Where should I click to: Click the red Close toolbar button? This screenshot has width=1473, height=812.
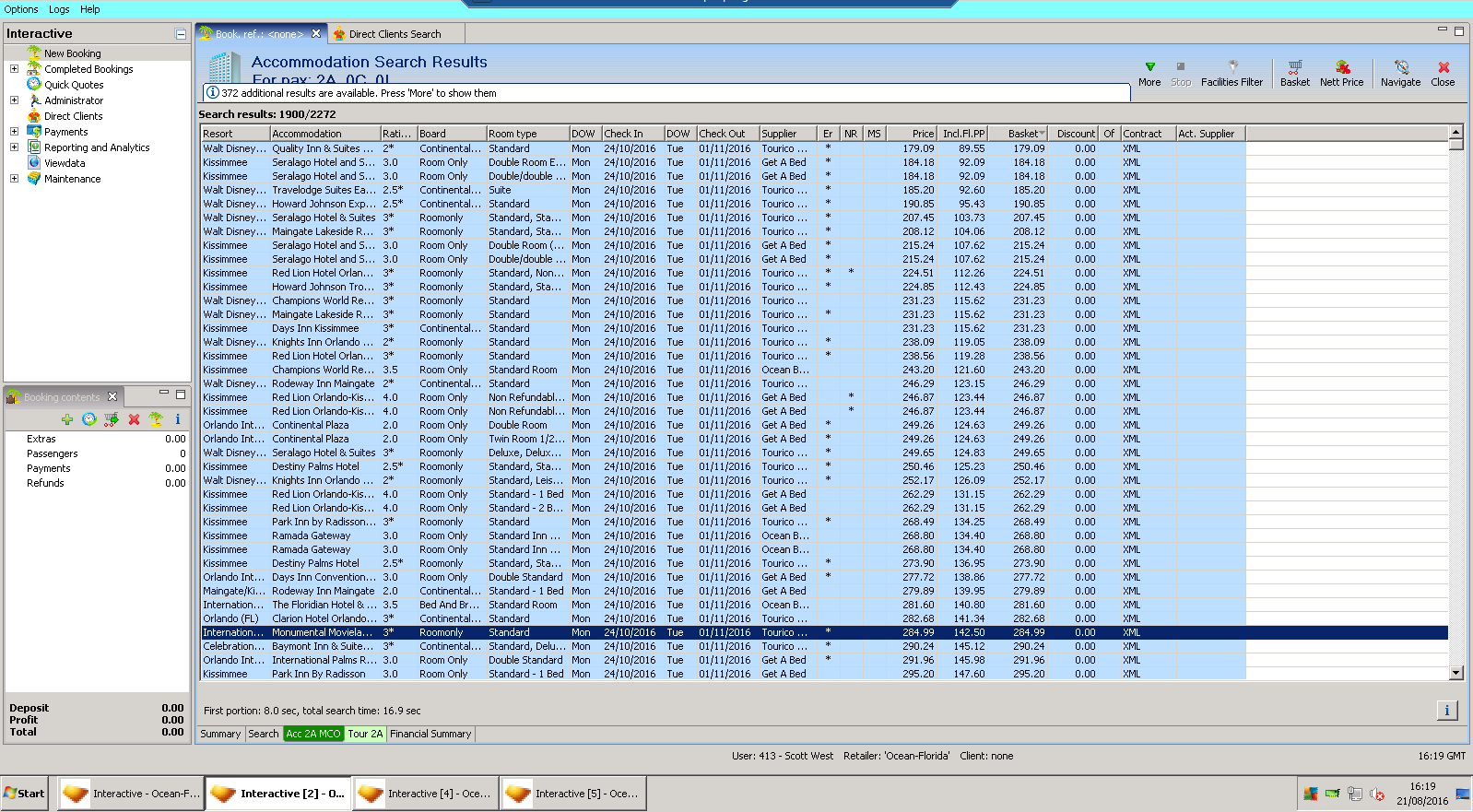(x=1444, y=74)
